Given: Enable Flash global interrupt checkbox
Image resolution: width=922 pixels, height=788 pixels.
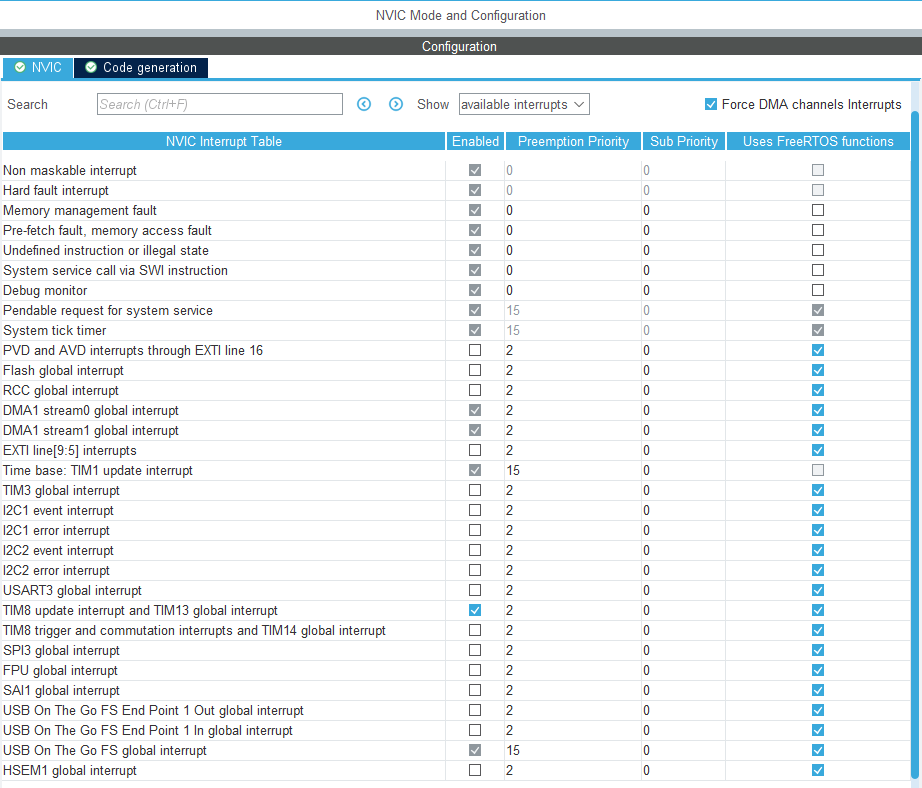Looking at the screenshot, I should pyautogui.click(x=475, y=370).
